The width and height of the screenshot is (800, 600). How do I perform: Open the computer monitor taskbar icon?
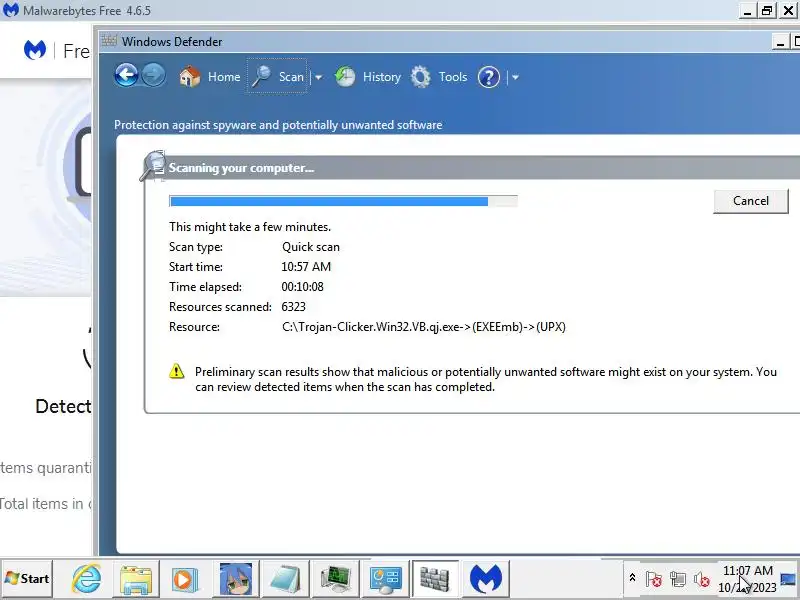click(336, 579)
